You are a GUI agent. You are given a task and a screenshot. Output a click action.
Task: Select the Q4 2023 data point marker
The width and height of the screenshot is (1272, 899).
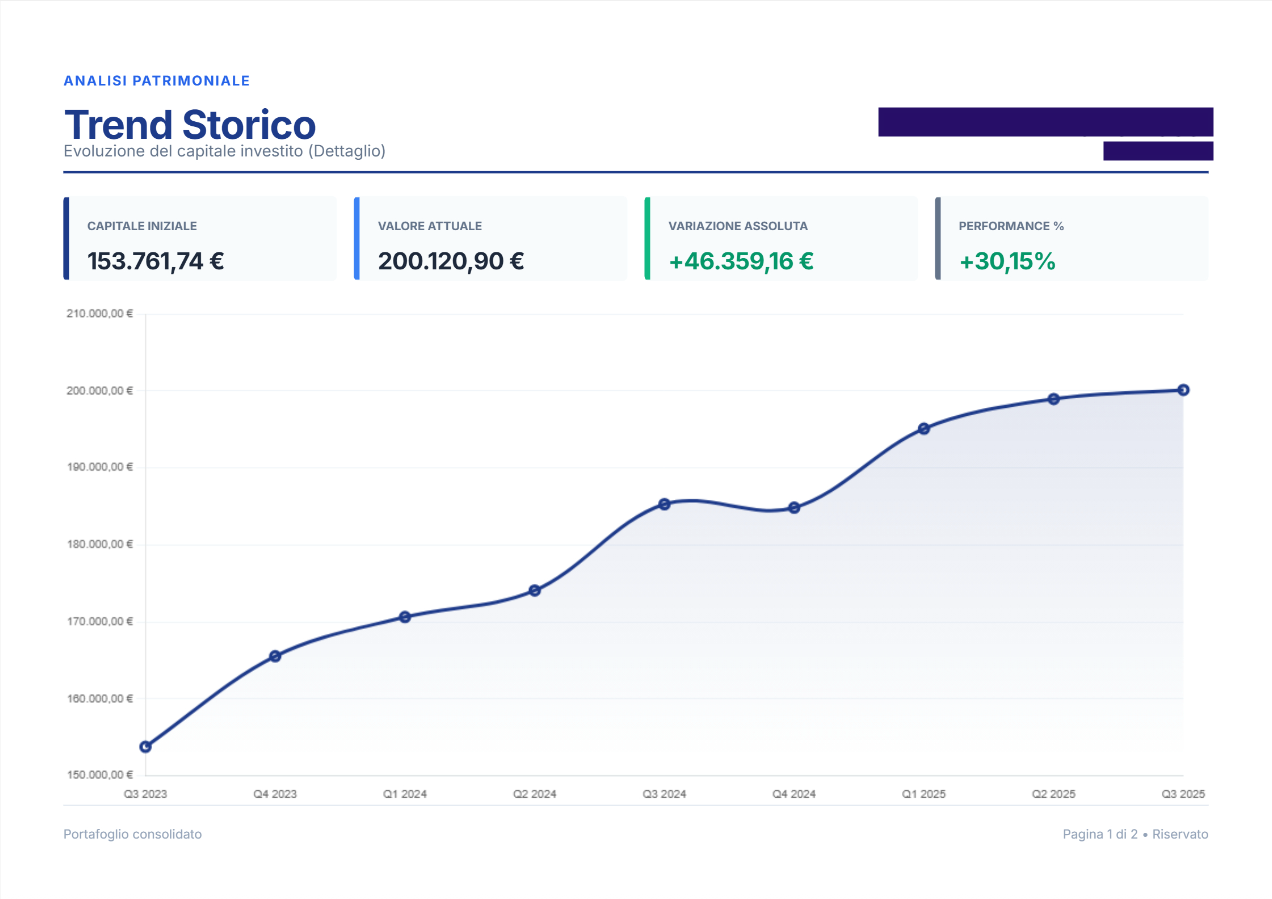pos(275,656)
